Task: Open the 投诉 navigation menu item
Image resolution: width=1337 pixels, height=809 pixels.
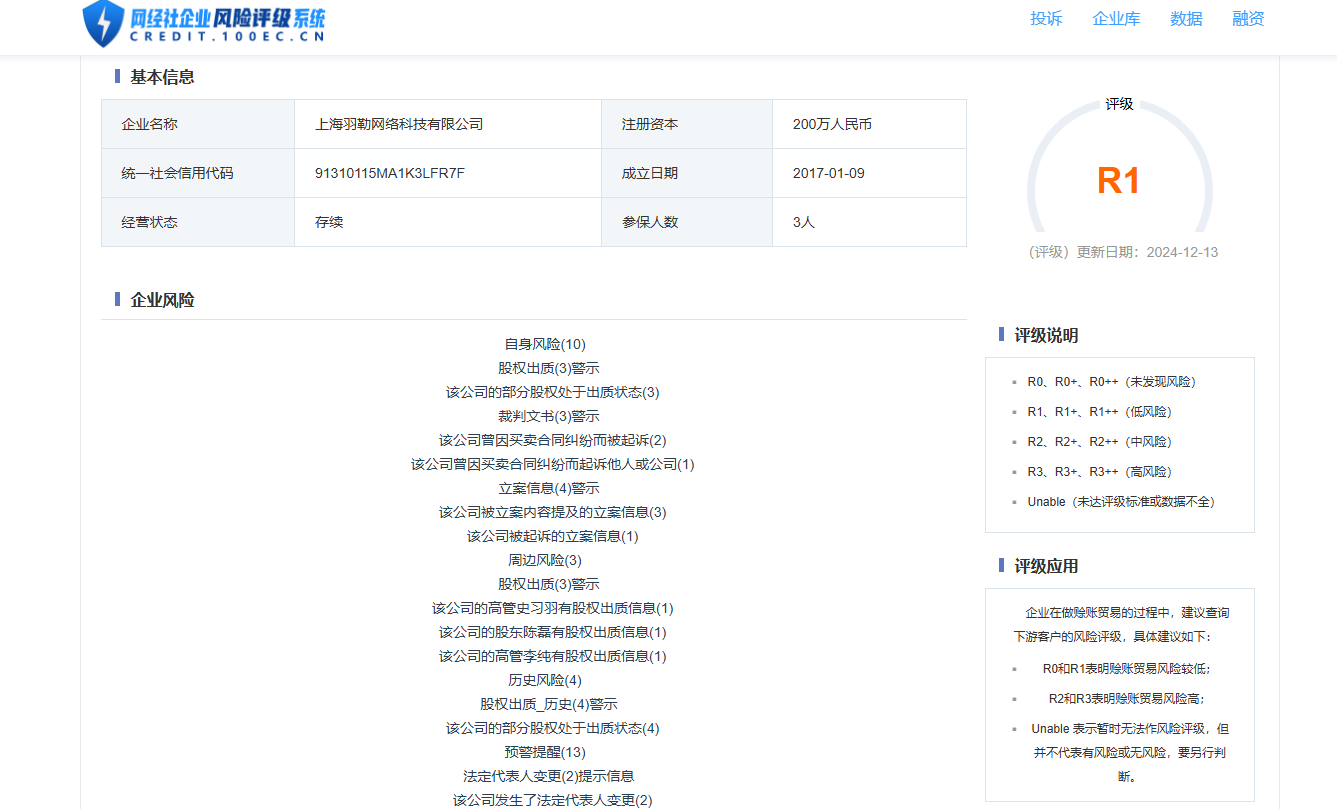Action: 1046,19
